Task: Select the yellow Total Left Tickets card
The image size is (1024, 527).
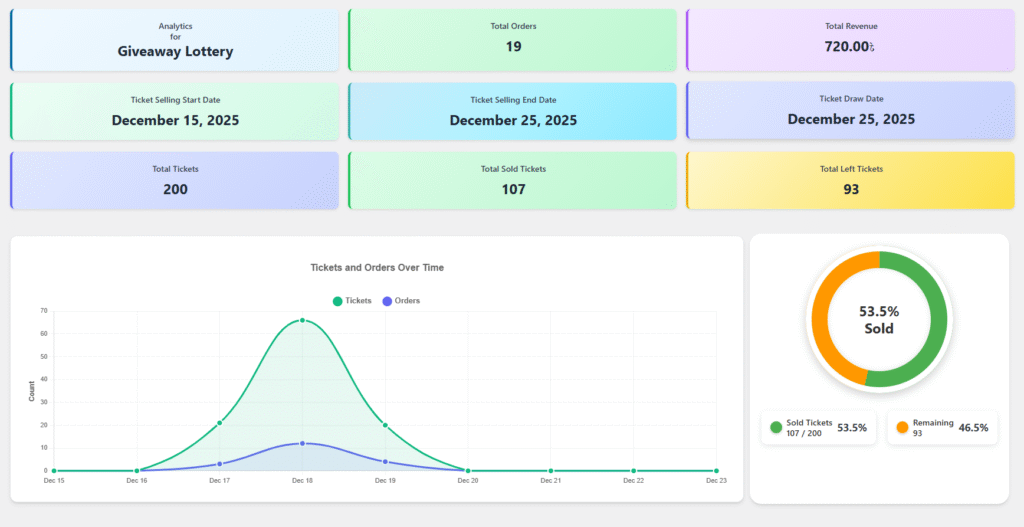Action: [x=850, y=180]
